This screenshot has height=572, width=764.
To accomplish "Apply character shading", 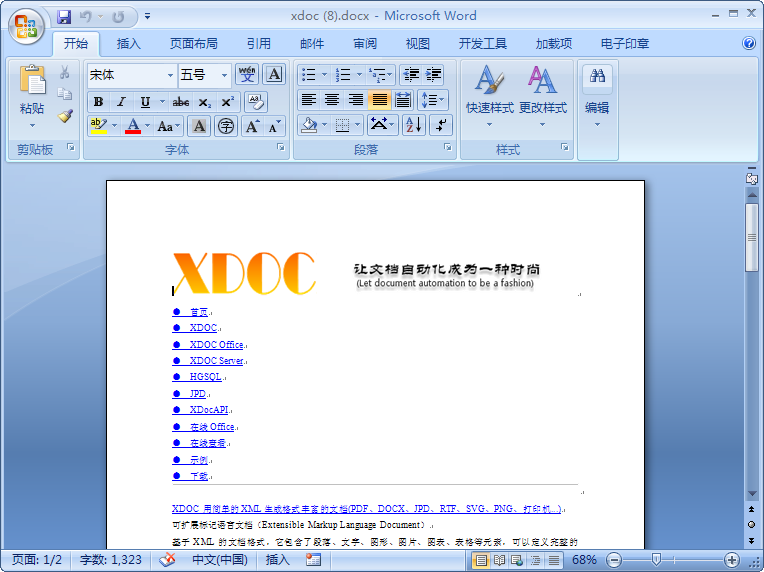I will coord(199,127).
